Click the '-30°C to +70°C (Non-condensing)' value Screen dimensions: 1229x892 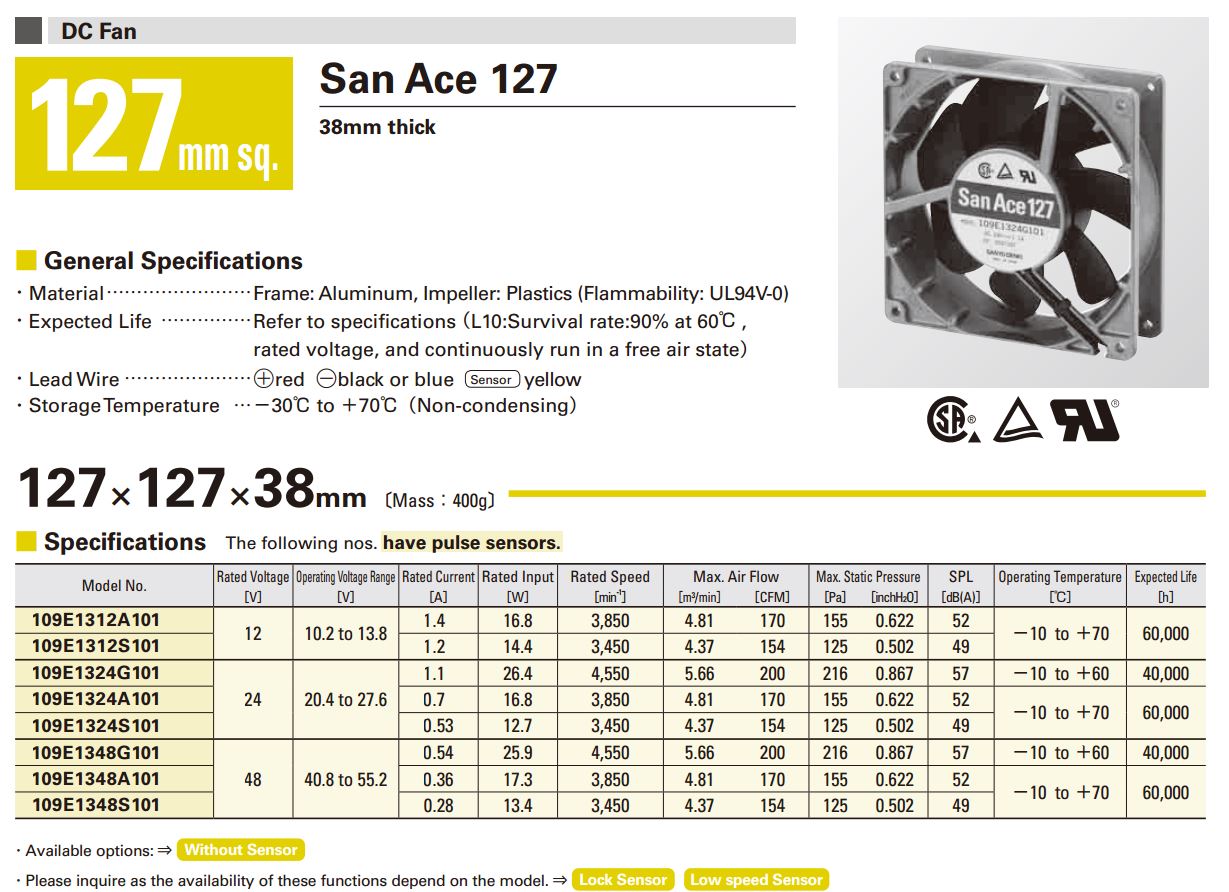coord(416,405)
